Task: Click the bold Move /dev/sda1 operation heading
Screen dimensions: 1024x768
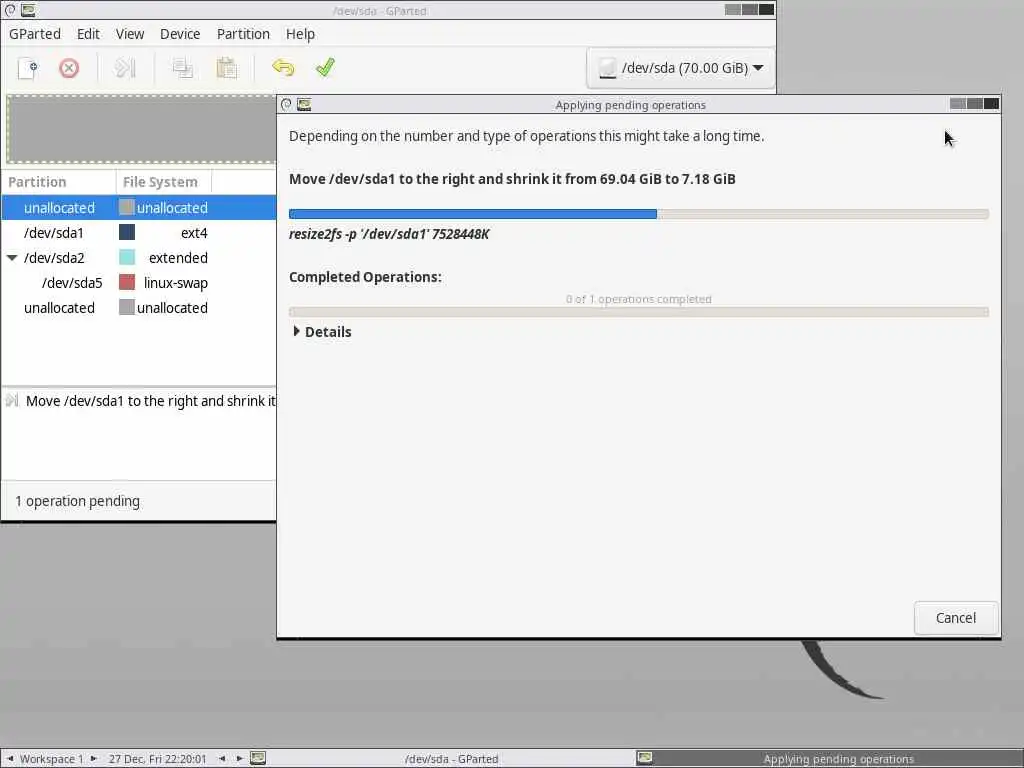Action: click(512, 179)
